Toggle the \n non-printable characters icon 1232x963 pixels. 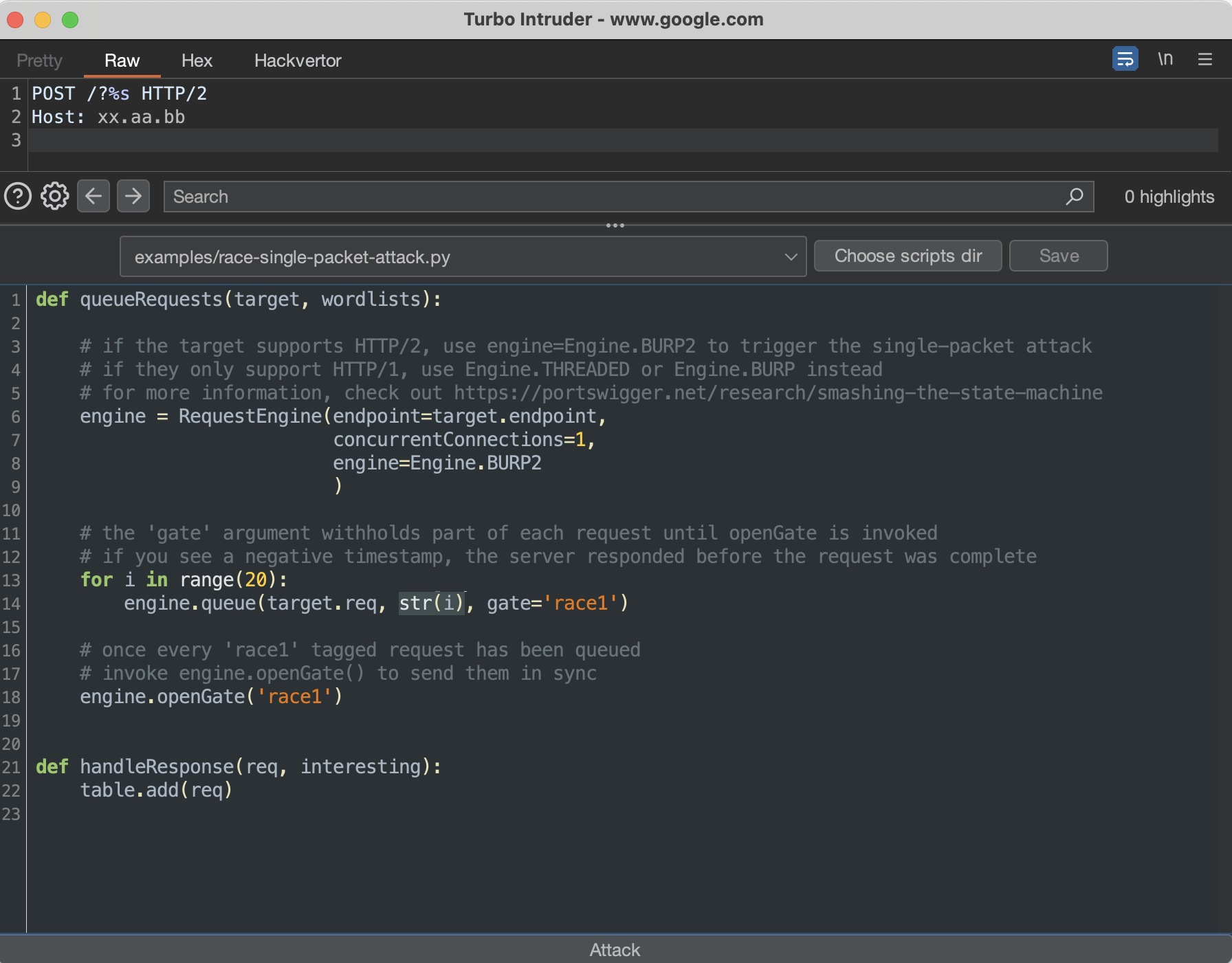pos(1165,59)
